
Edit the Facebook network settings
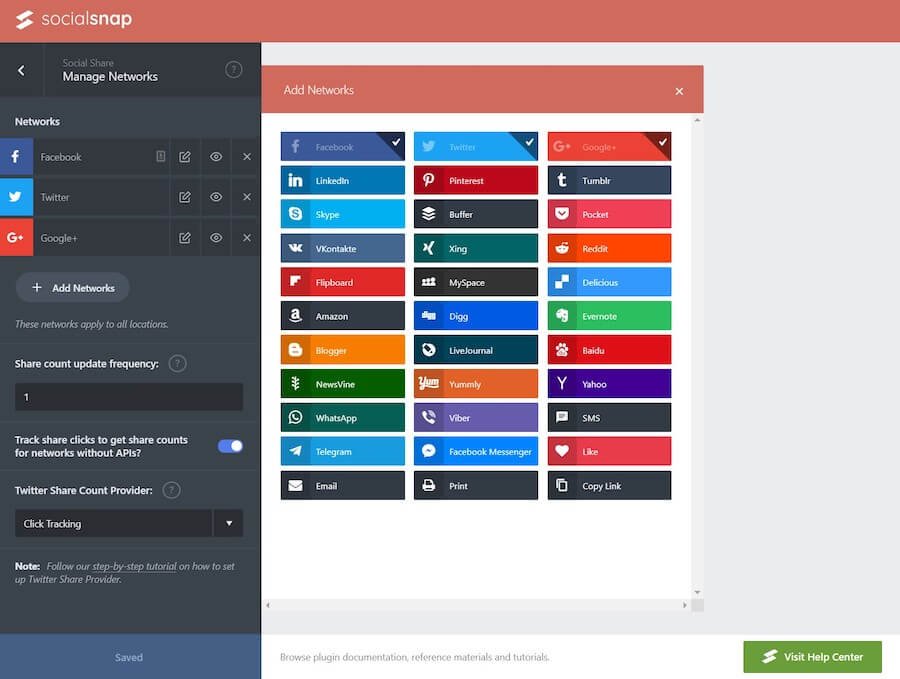pyautogui.click(x=185, y=157)
